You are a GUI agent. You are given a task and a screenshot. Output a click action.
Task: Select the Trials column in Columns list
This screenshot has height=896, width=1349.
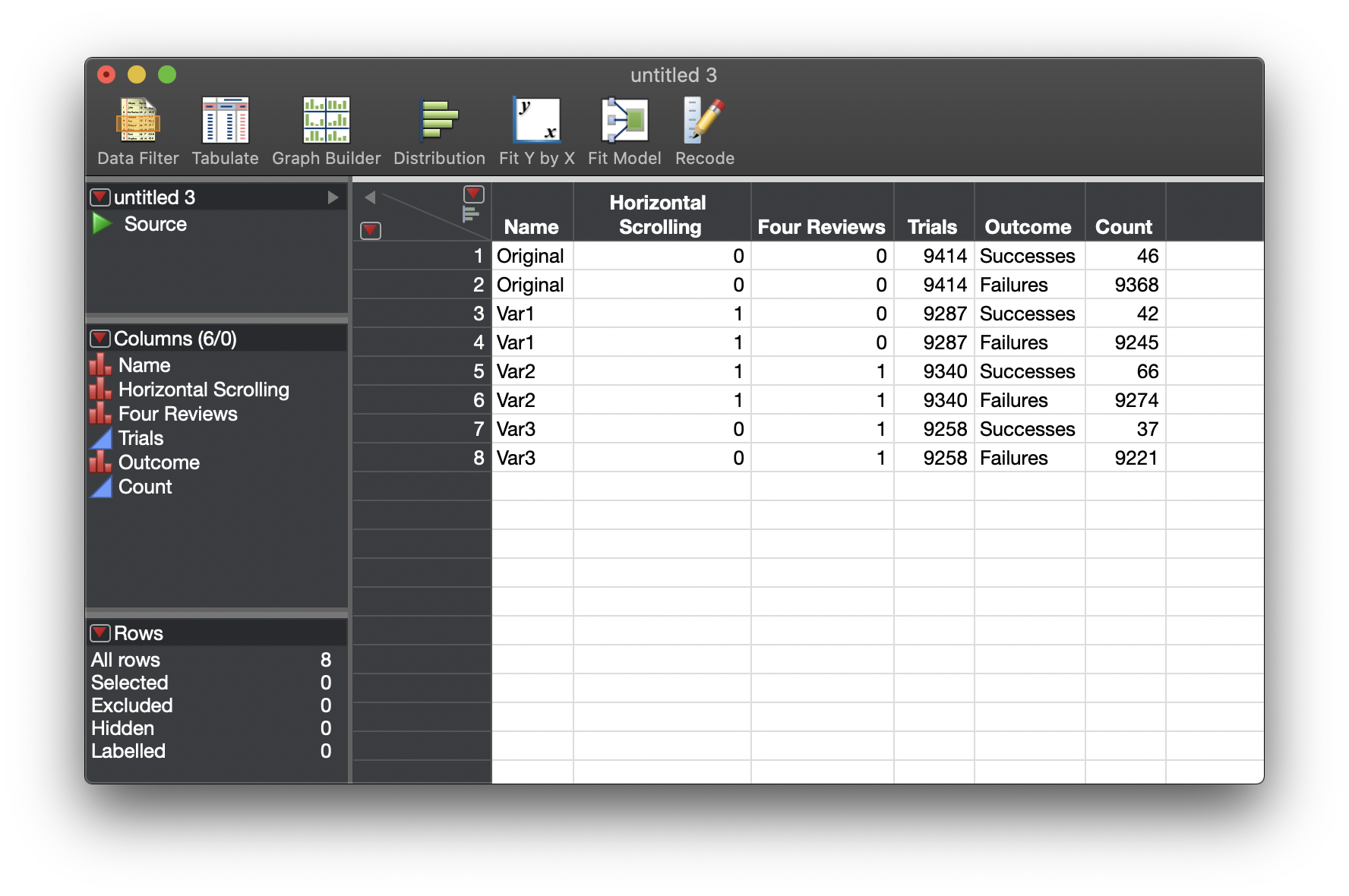[141, 438]
